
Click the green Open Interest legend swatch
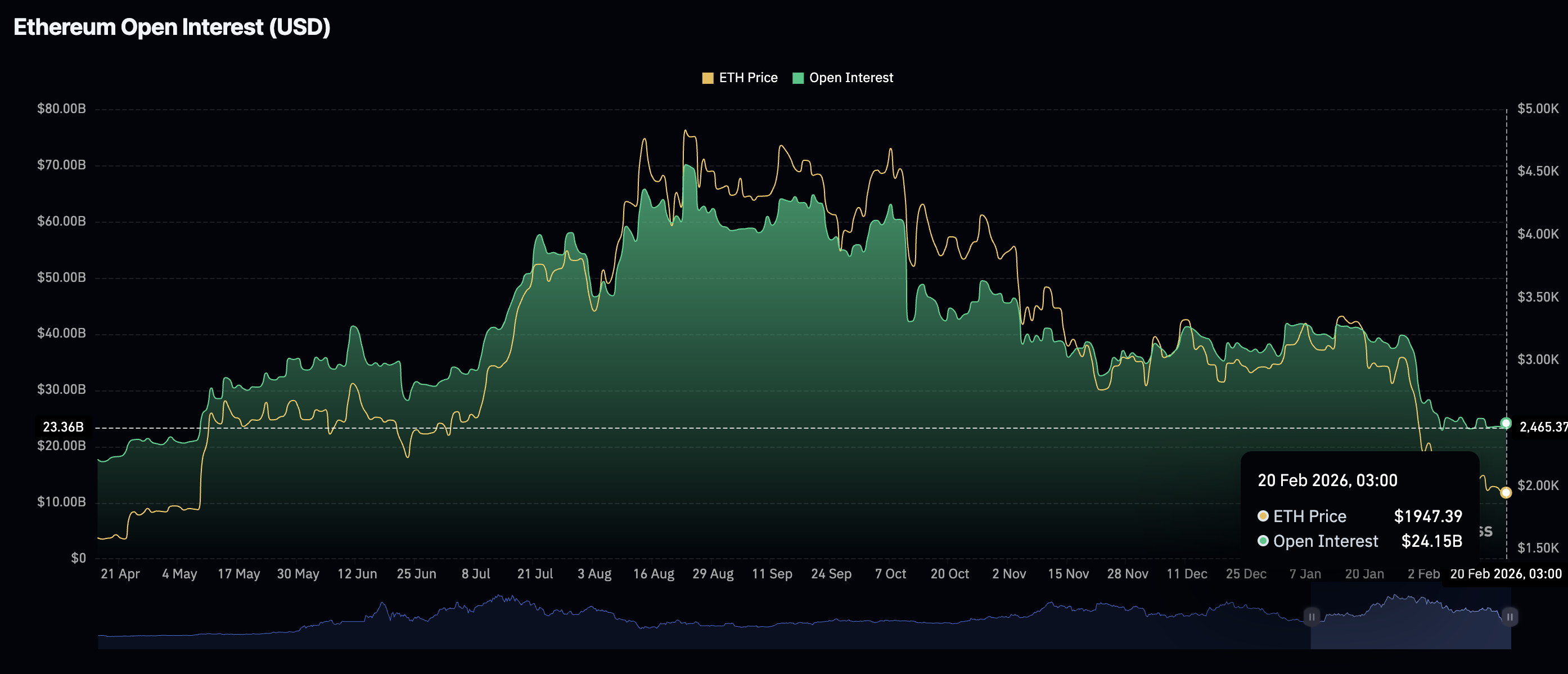798,78
